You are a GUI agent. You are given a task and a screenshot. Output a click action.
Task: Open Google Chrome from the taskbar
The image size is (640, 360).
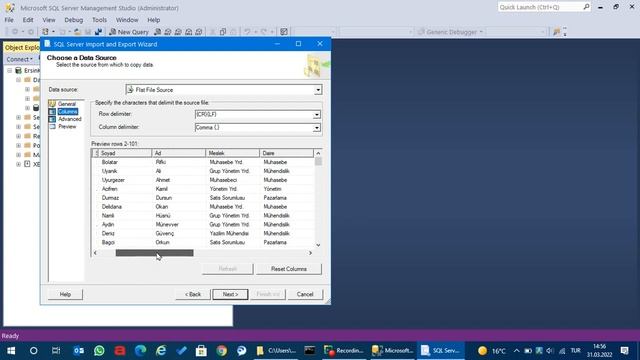pyautogui.click(x=222, y=351)
